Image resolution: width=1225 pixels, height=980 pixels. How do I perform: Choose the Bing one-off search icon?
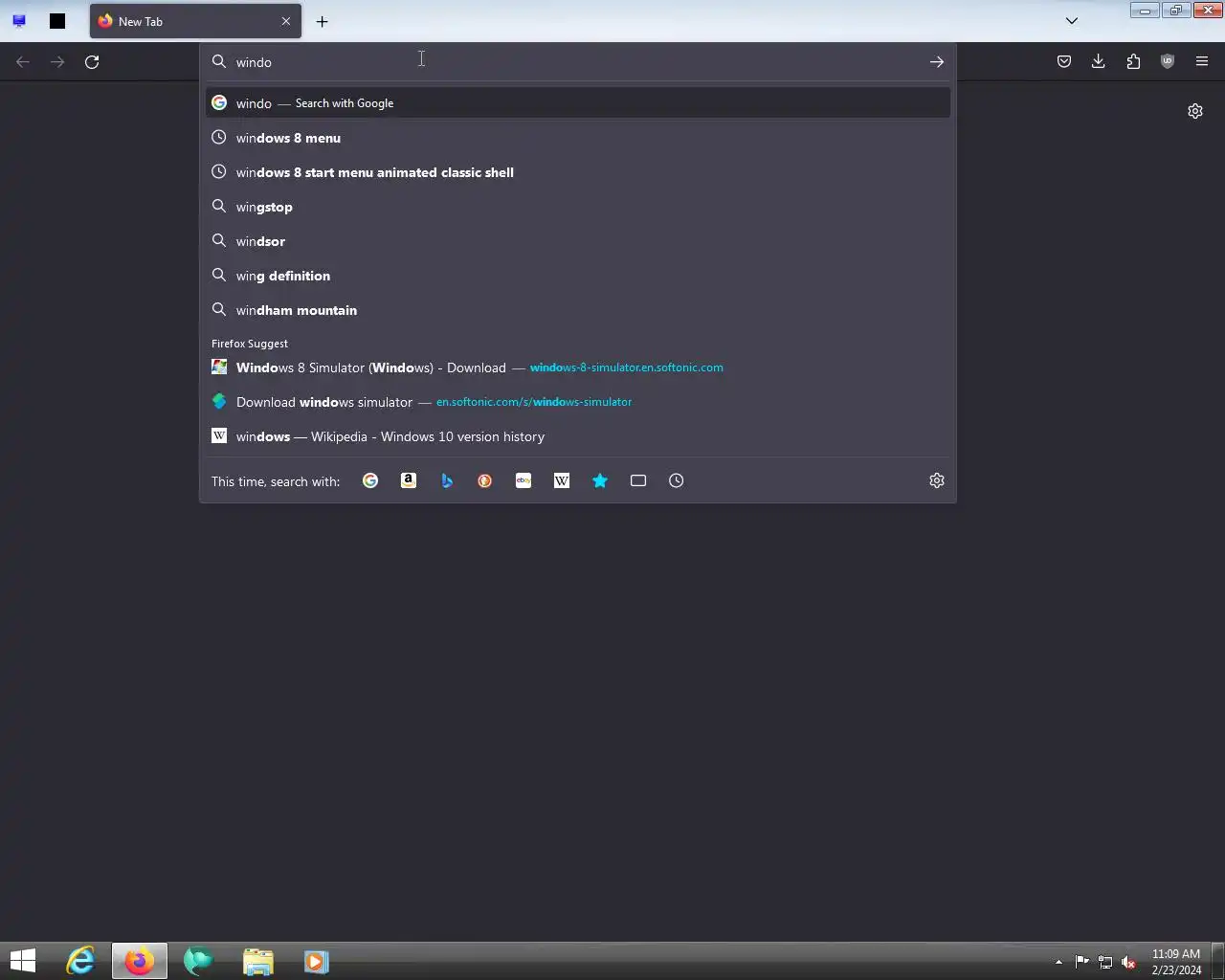[447, 480]
